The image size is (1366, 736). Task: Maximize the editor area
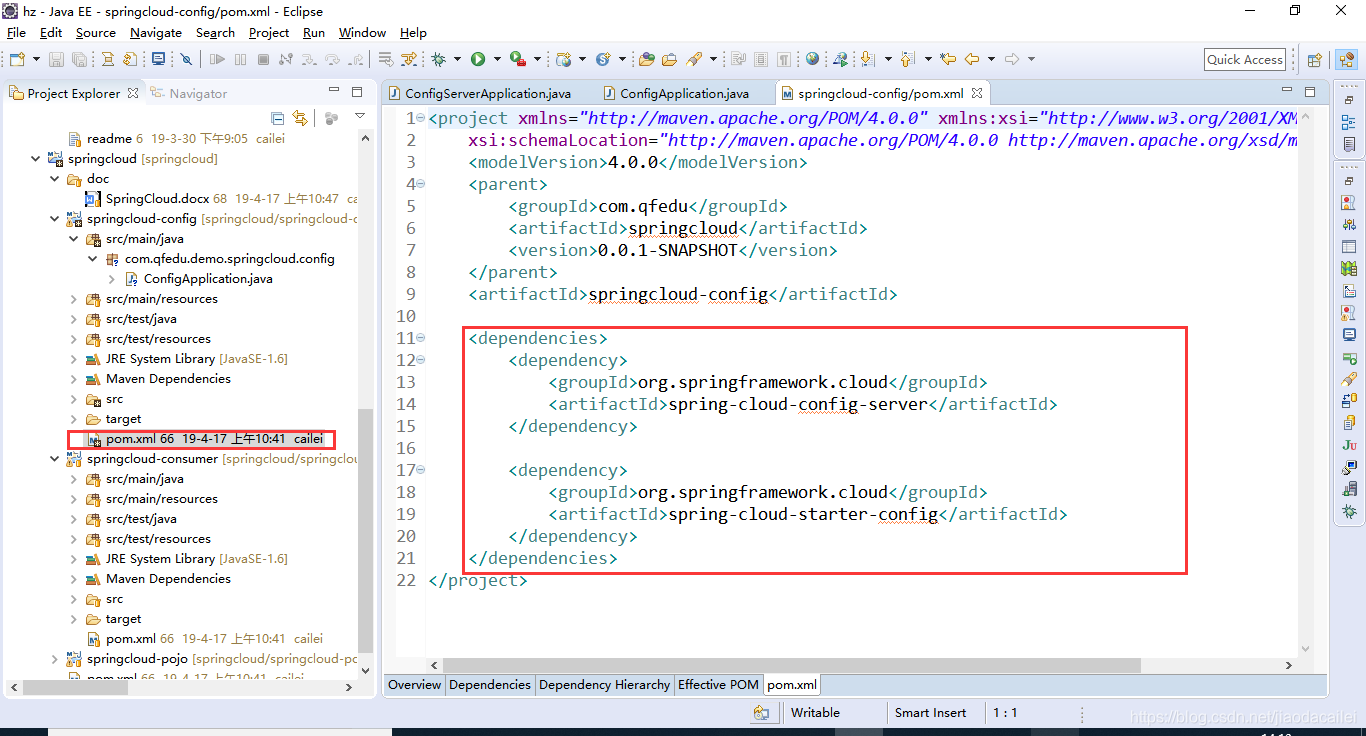[x=1311, y=92]
